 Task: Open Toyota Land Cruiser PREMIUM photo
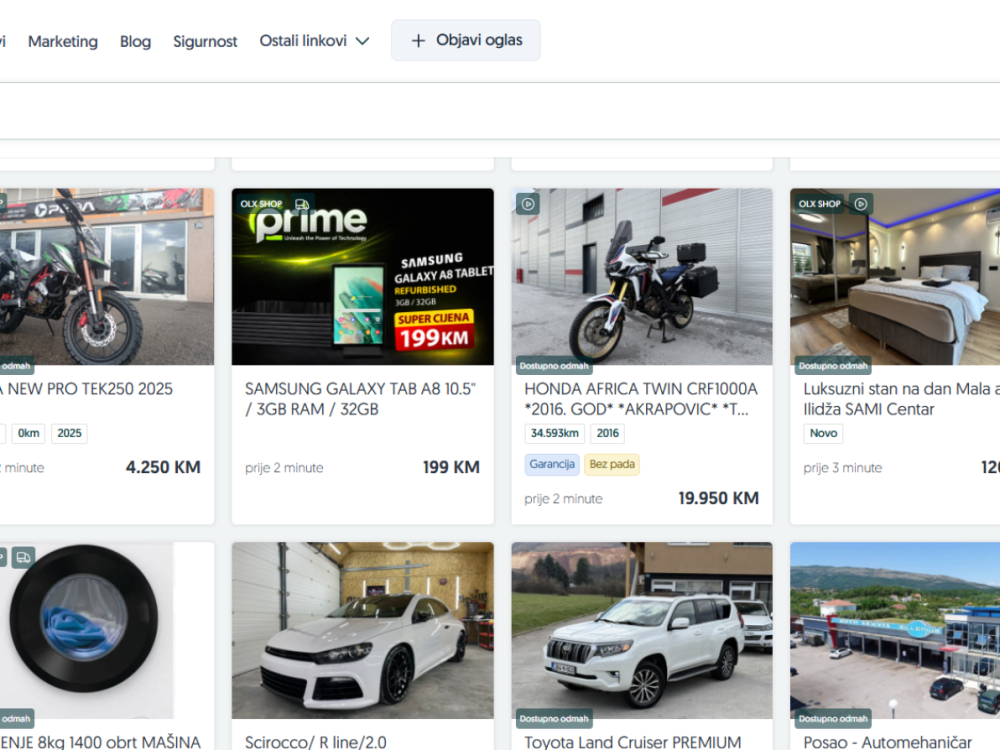click(641, 630)
